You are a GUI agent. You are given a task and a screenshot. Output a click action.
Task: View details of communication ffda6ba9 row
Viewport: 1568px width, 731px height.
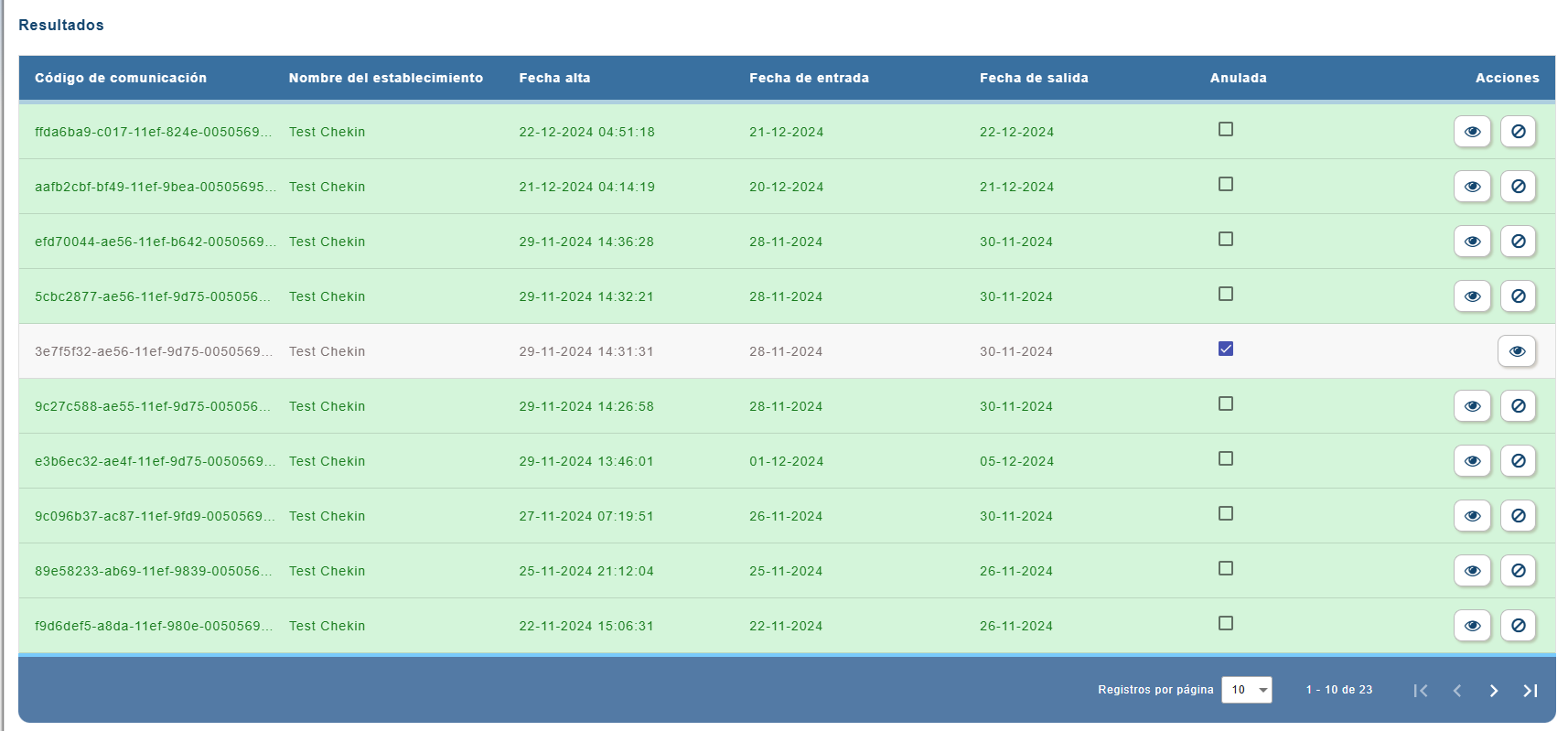[x=1472, y=132]
